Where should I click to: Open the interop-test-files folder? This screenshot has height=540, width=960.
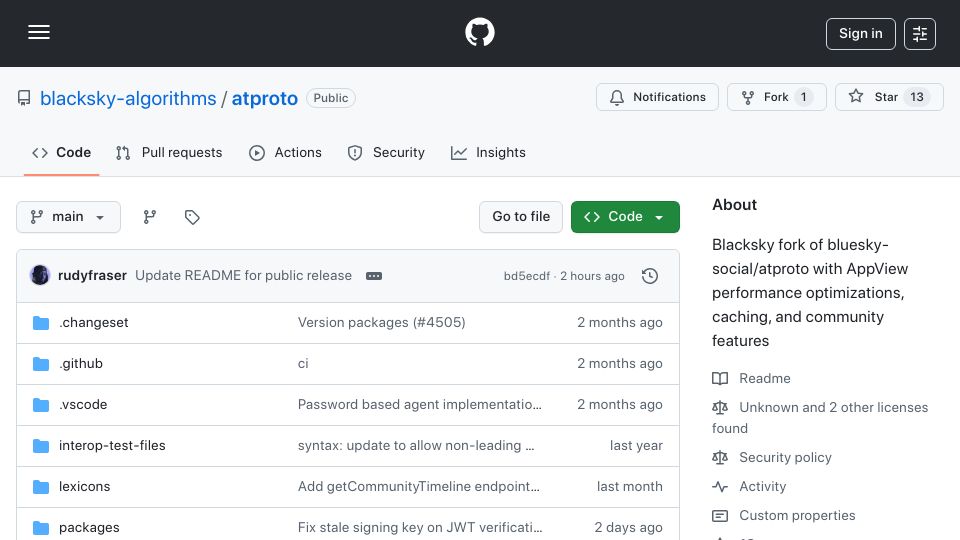112,446
